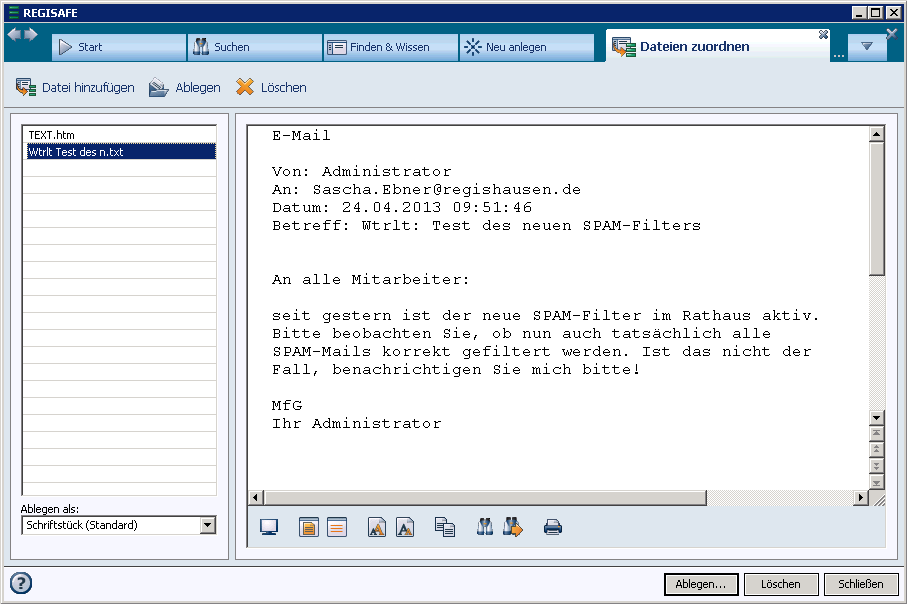Click the find next binoculars-arrow icon

513,527
